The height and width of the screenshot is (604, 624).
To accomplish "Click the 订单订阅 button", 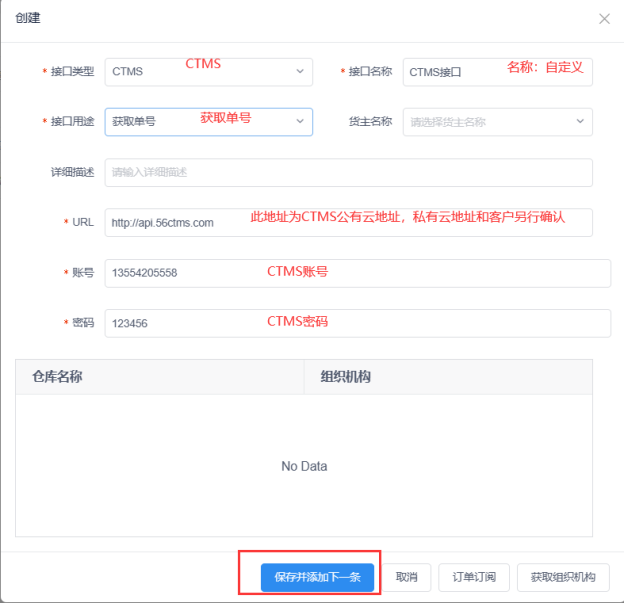I will (x=474, y=577).
